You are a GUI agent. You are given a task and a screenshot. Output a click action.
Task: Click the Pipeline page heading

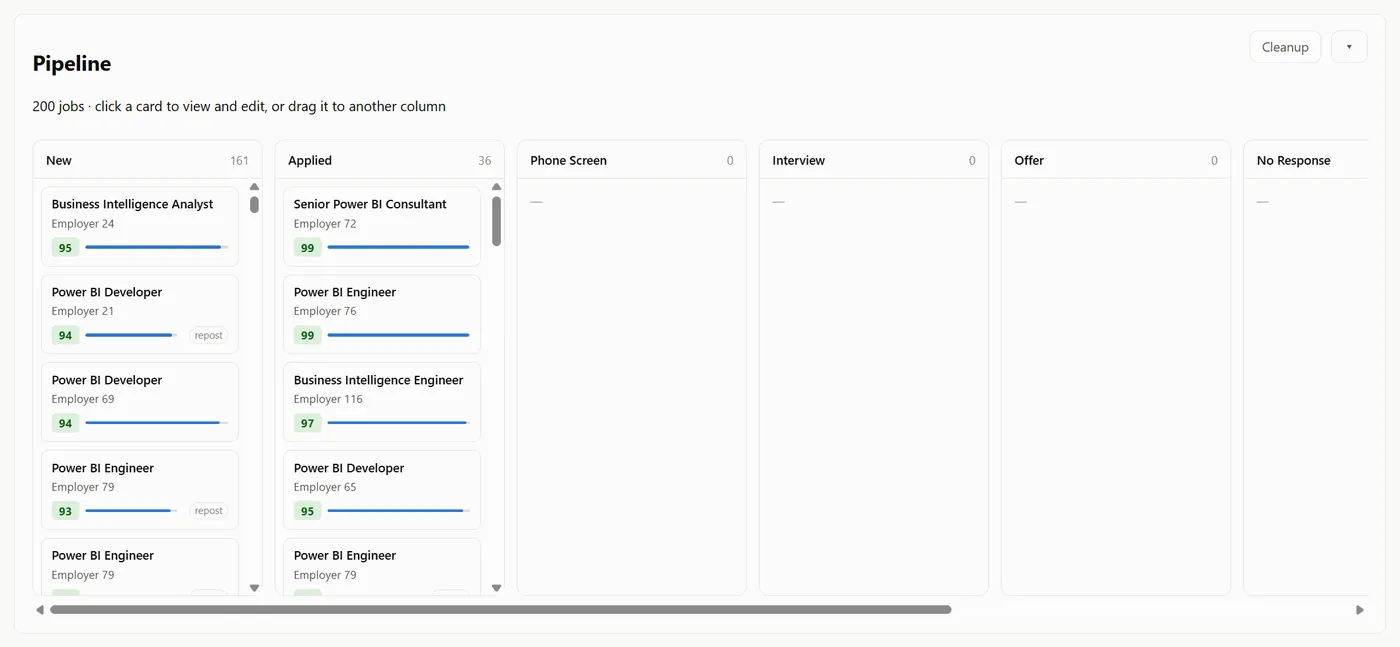(72, 63)
